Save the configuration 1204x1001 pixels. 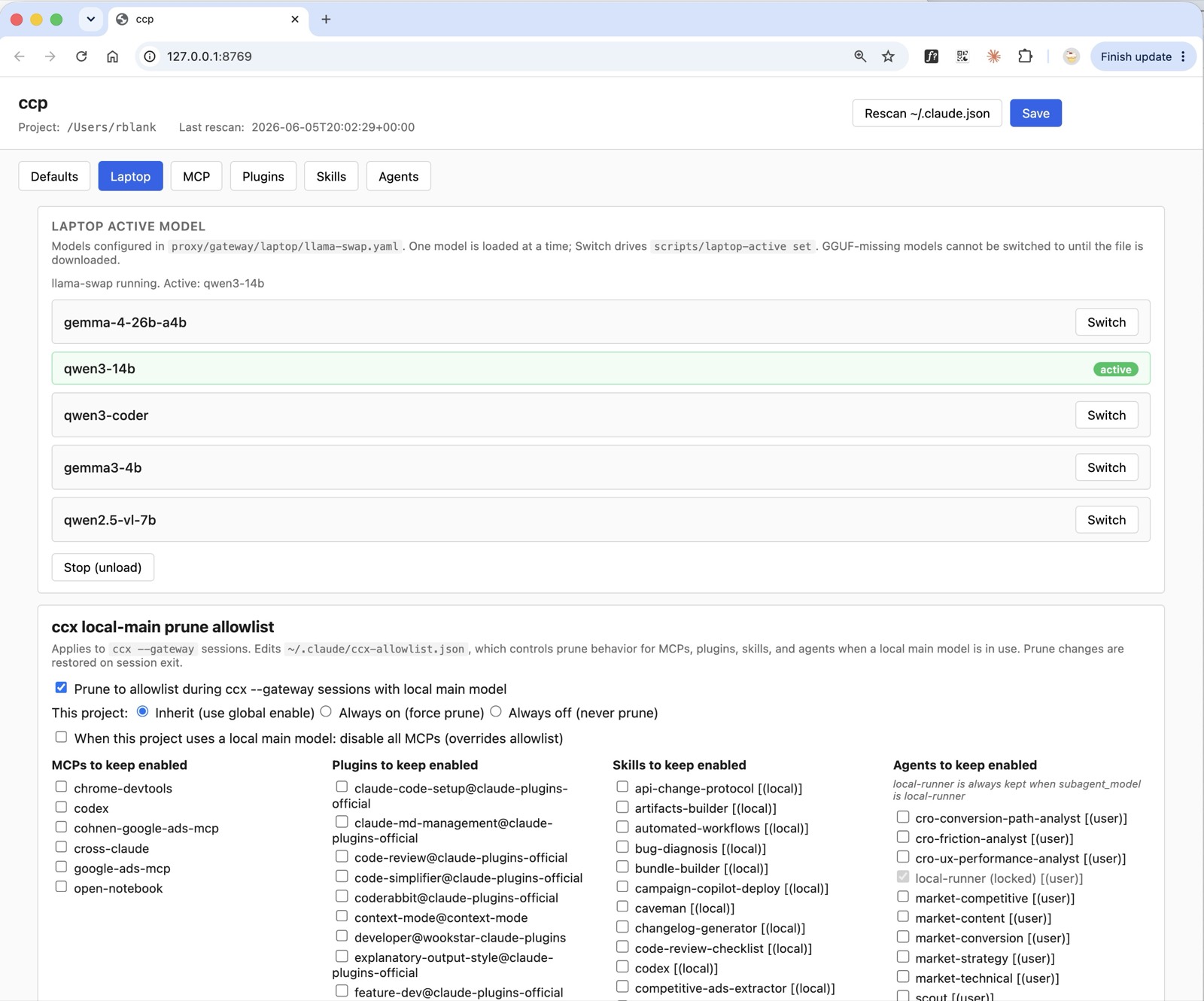1035,114
